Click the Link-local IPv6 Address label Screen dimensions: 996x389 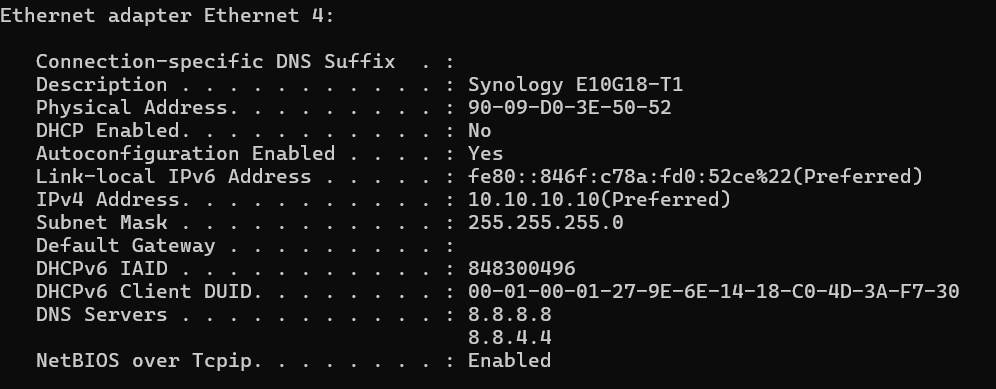[173, 176]
